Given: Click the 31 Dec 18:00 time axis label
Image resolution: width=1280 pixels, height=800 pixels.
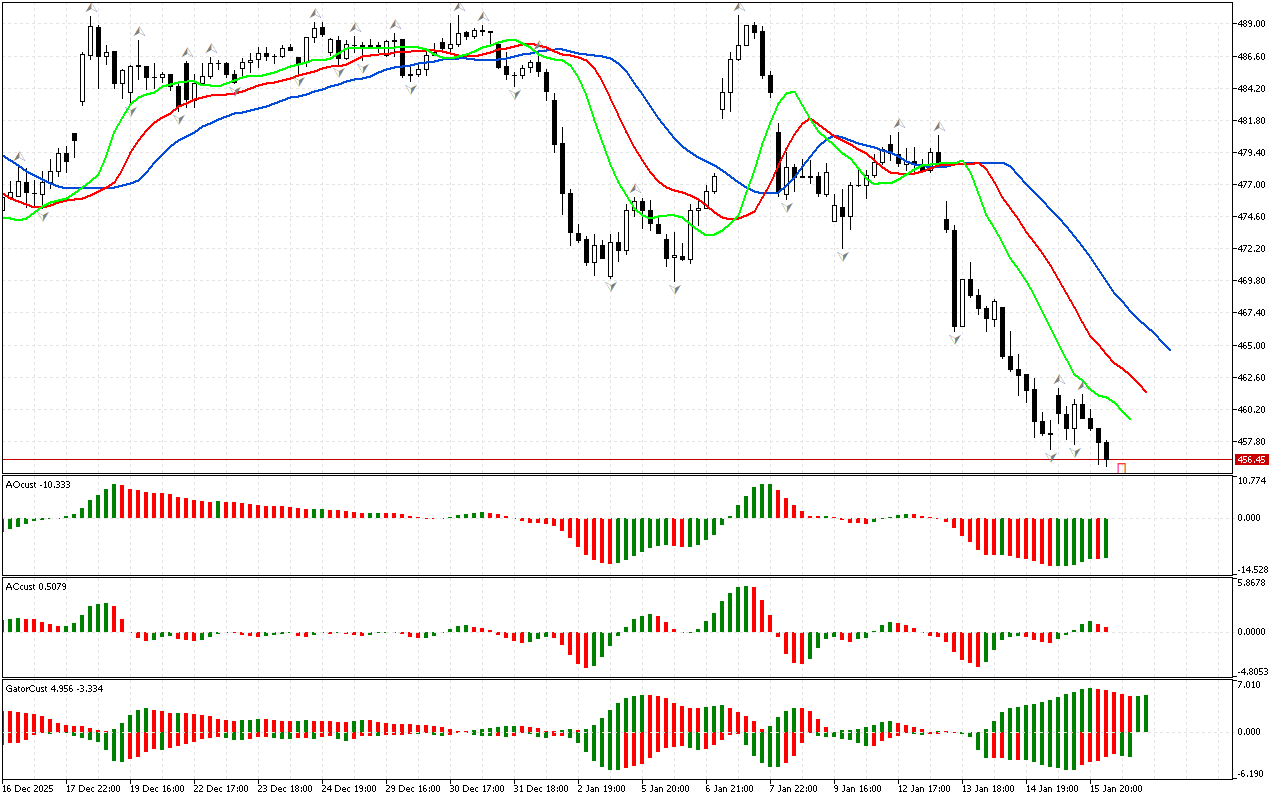Looking at the screenshot, I should [x=541, y=788].
